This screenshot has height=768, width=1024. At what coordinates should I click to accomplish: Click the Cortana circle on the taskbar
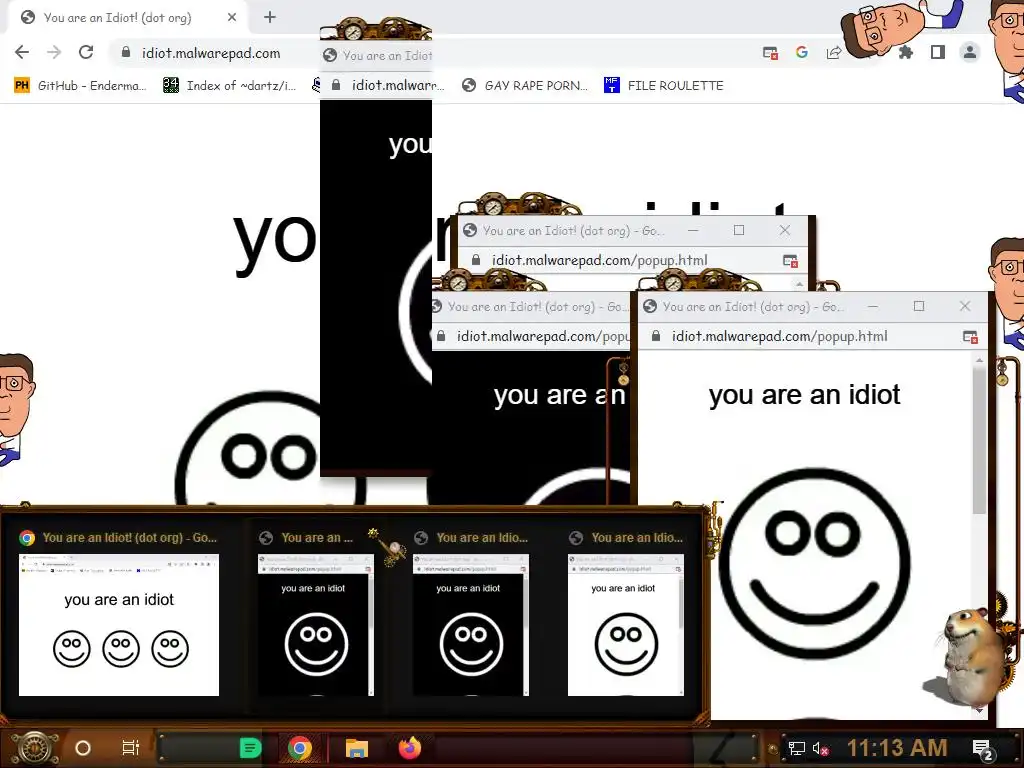83,748
